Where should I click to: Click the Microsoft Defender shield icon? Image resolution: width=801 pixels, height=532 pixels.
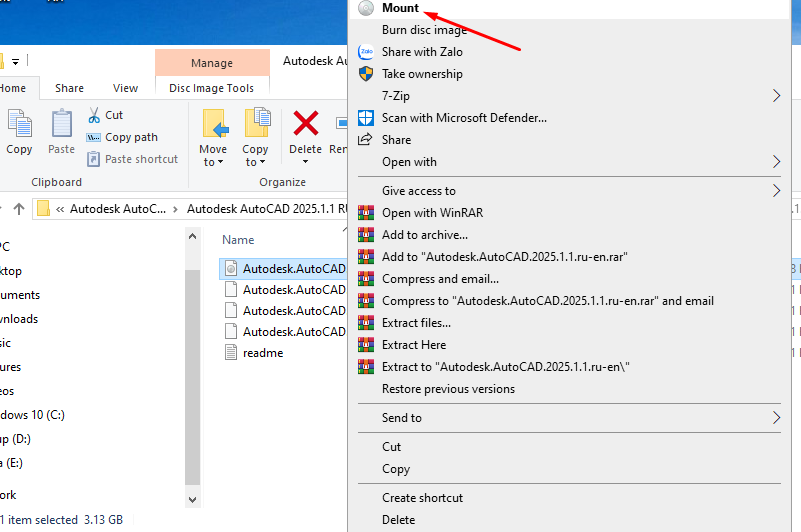[366, 118]
